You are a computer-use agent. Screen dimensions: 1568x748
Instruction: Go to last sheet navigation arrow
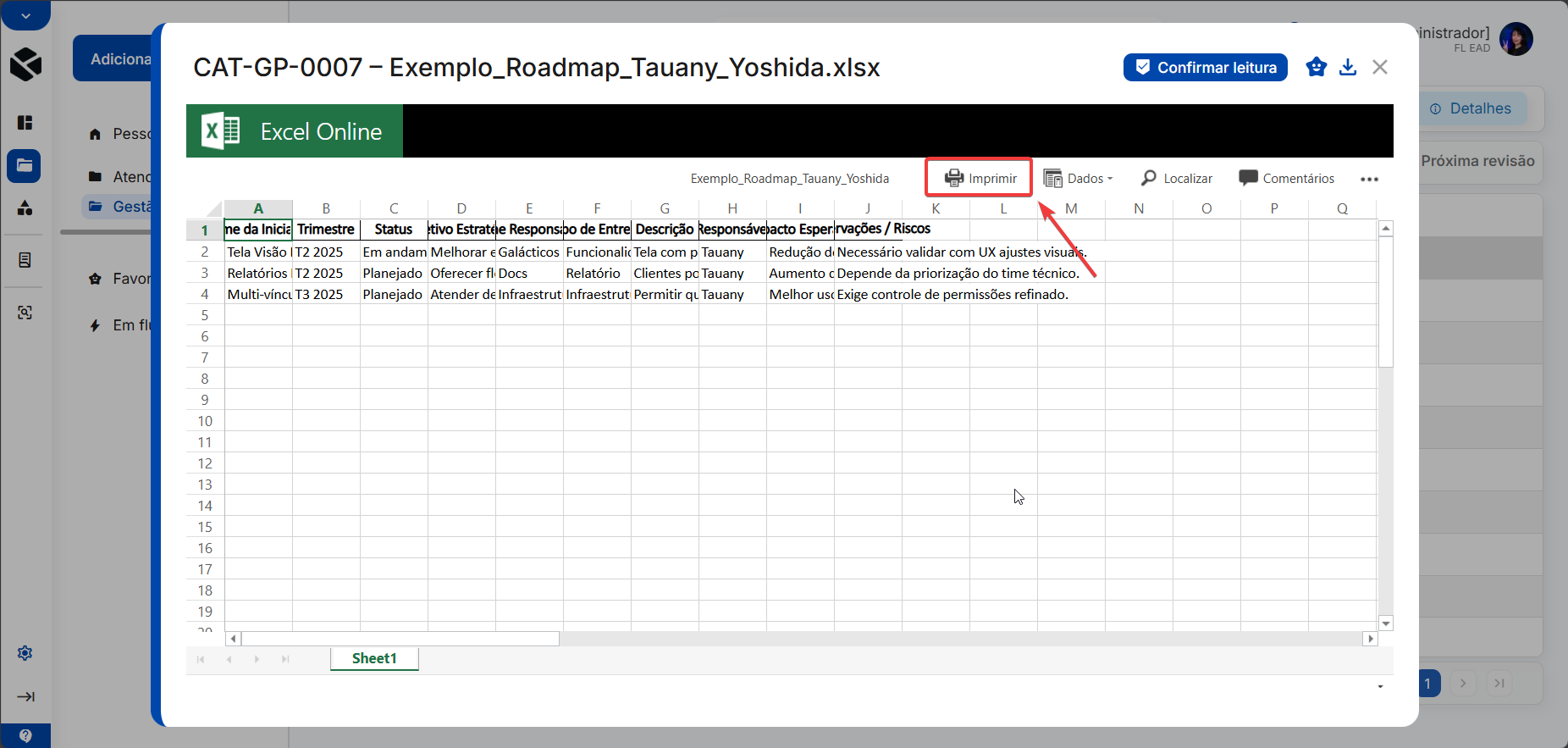click(285, 659)
